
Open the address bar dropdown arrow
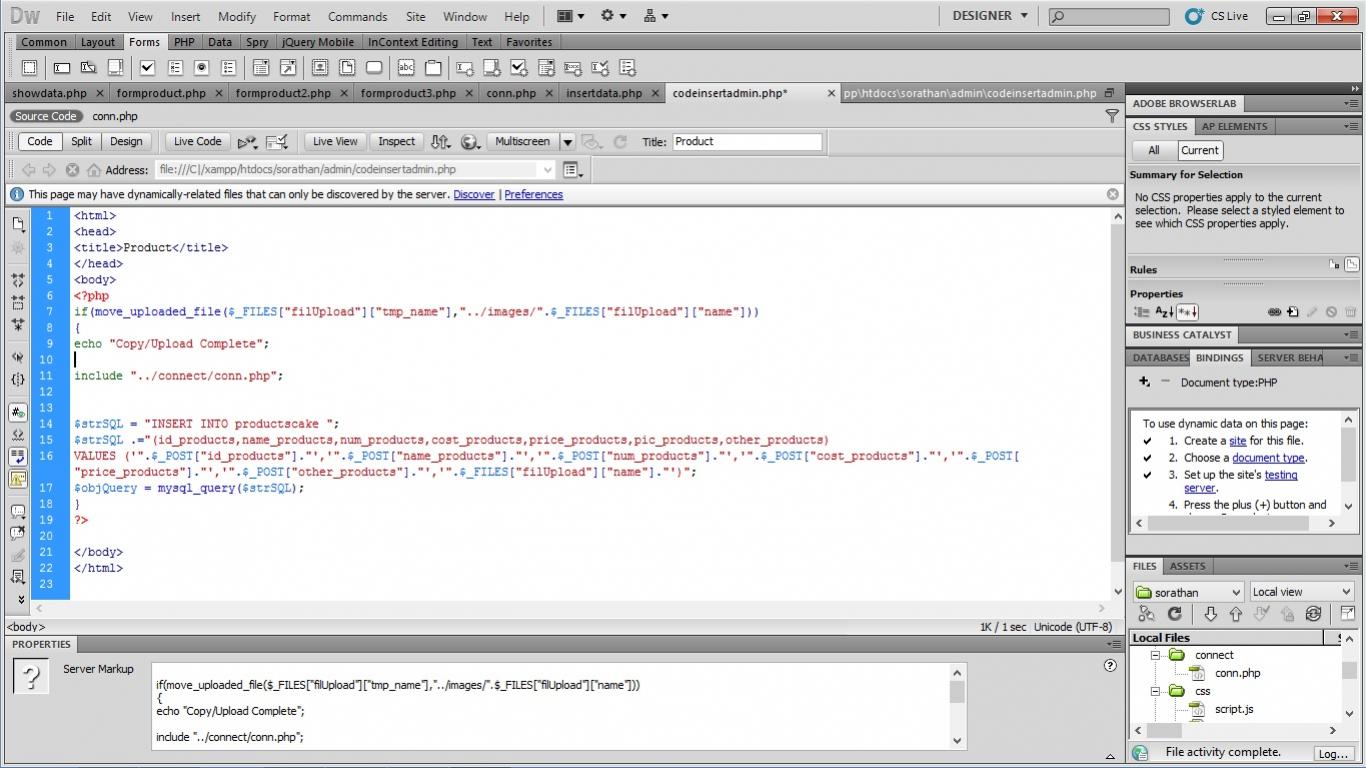547,170
